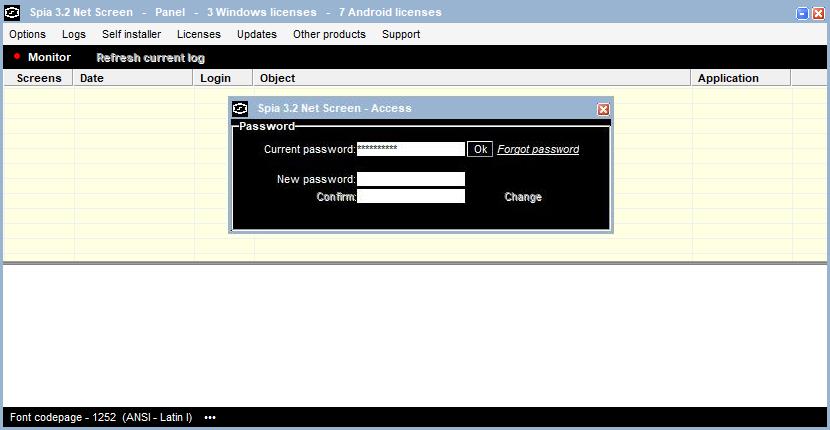Click the Monitor toggle with red dot
This screenshot has height=430, width=830.
[x=42, y=57]
